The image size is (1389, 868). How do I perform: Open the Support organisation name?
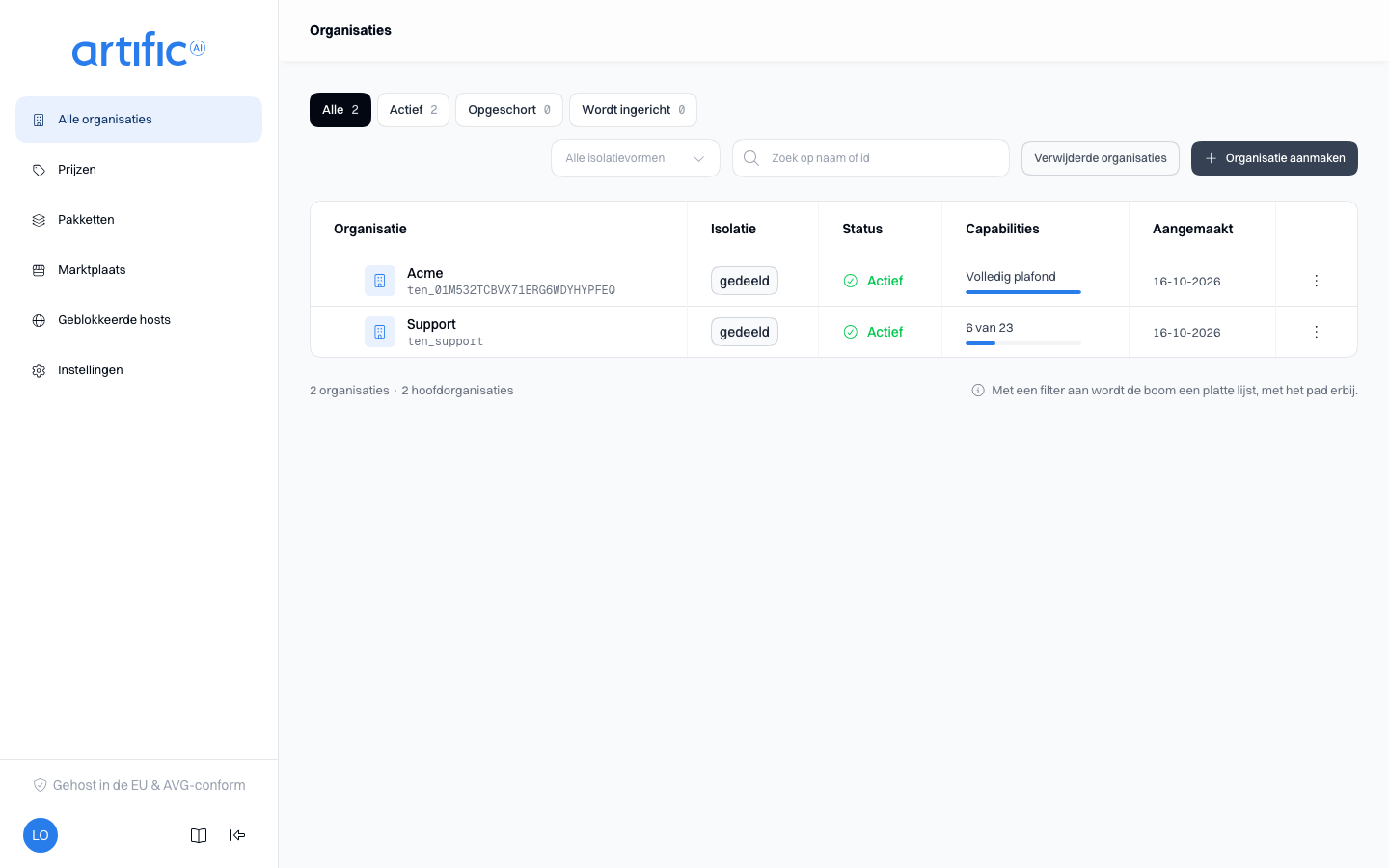431,324
